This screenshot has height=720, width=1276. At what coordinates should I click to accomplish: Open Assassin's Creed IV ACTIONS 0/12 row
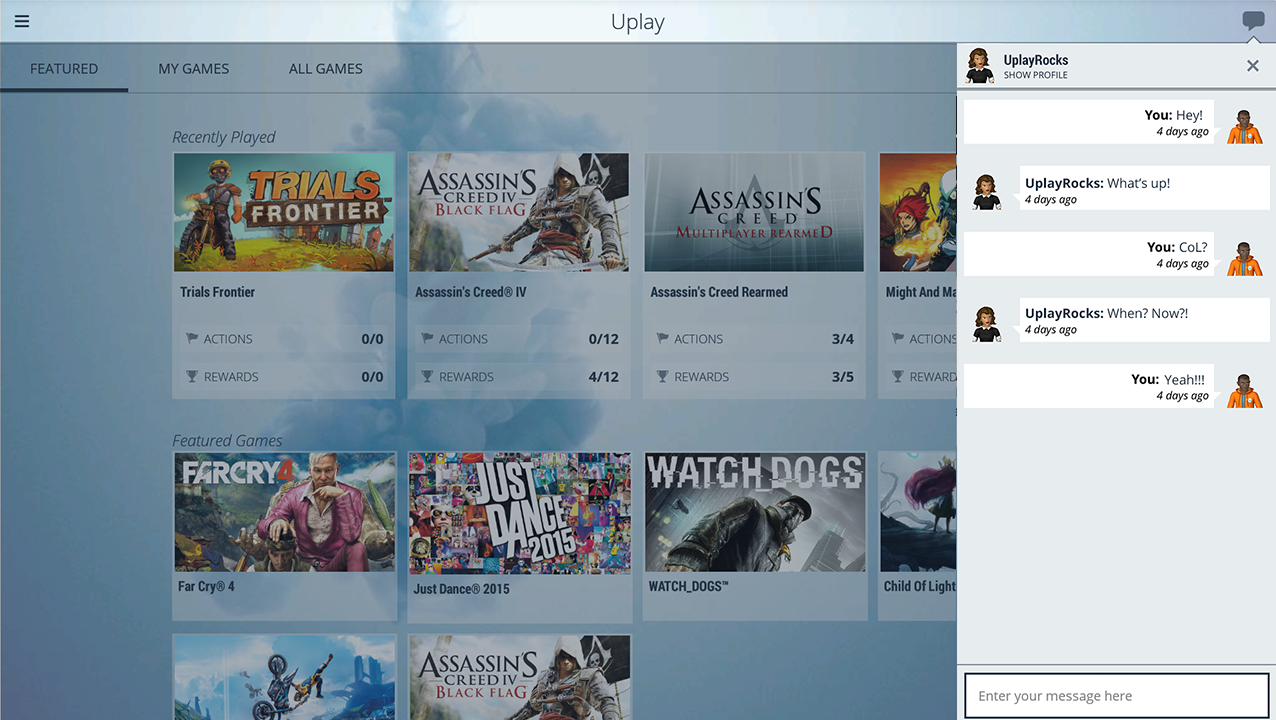(x=519, y=339)
